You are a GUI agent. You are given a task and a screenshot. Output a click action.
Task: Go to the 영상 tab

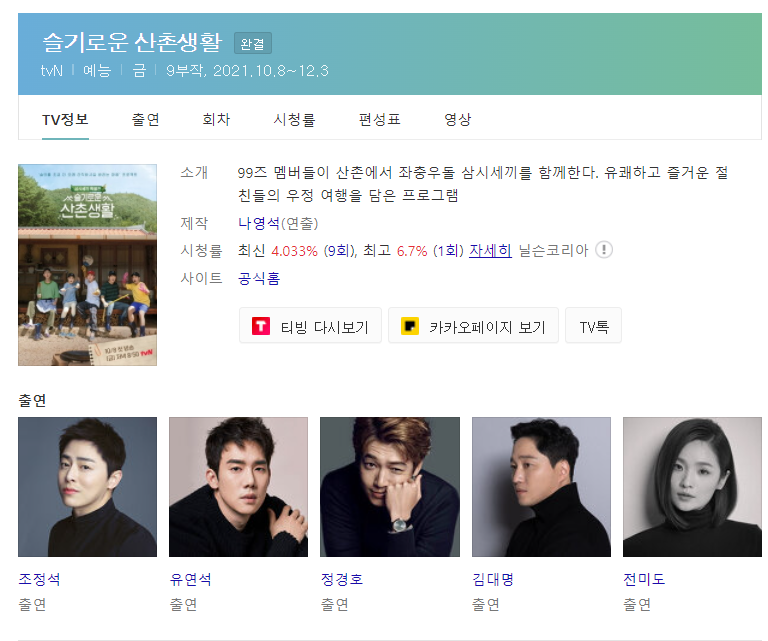coord(458,119)
